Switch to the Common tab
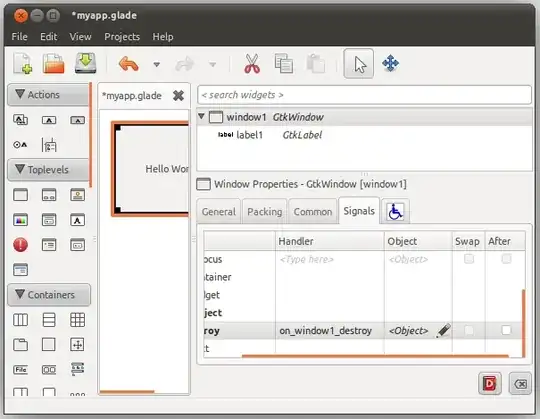Screen dimensions: 540x419 coord(313,211)
